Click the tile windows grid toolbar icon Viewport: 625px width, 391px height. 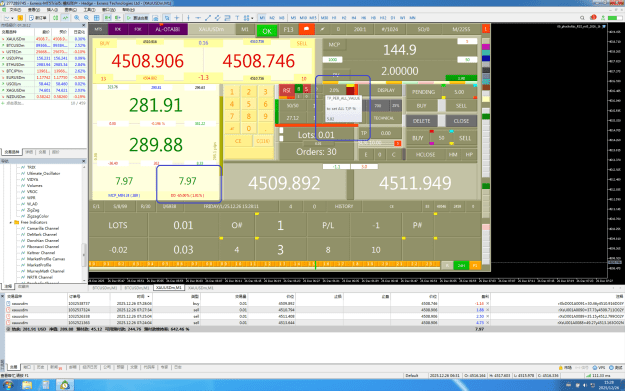tap(96, 18)
